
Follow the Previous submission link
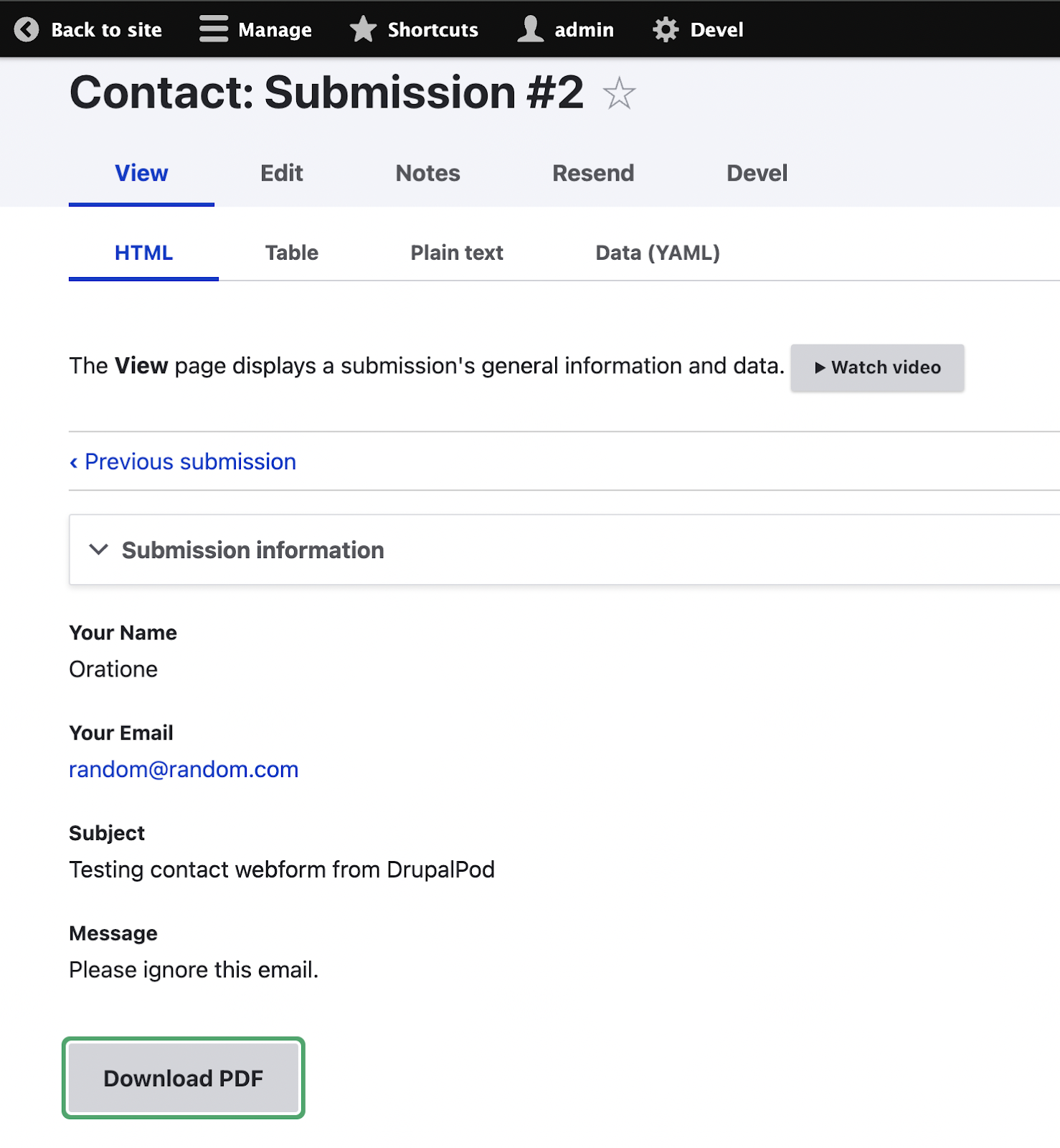(x=183, y=461)
